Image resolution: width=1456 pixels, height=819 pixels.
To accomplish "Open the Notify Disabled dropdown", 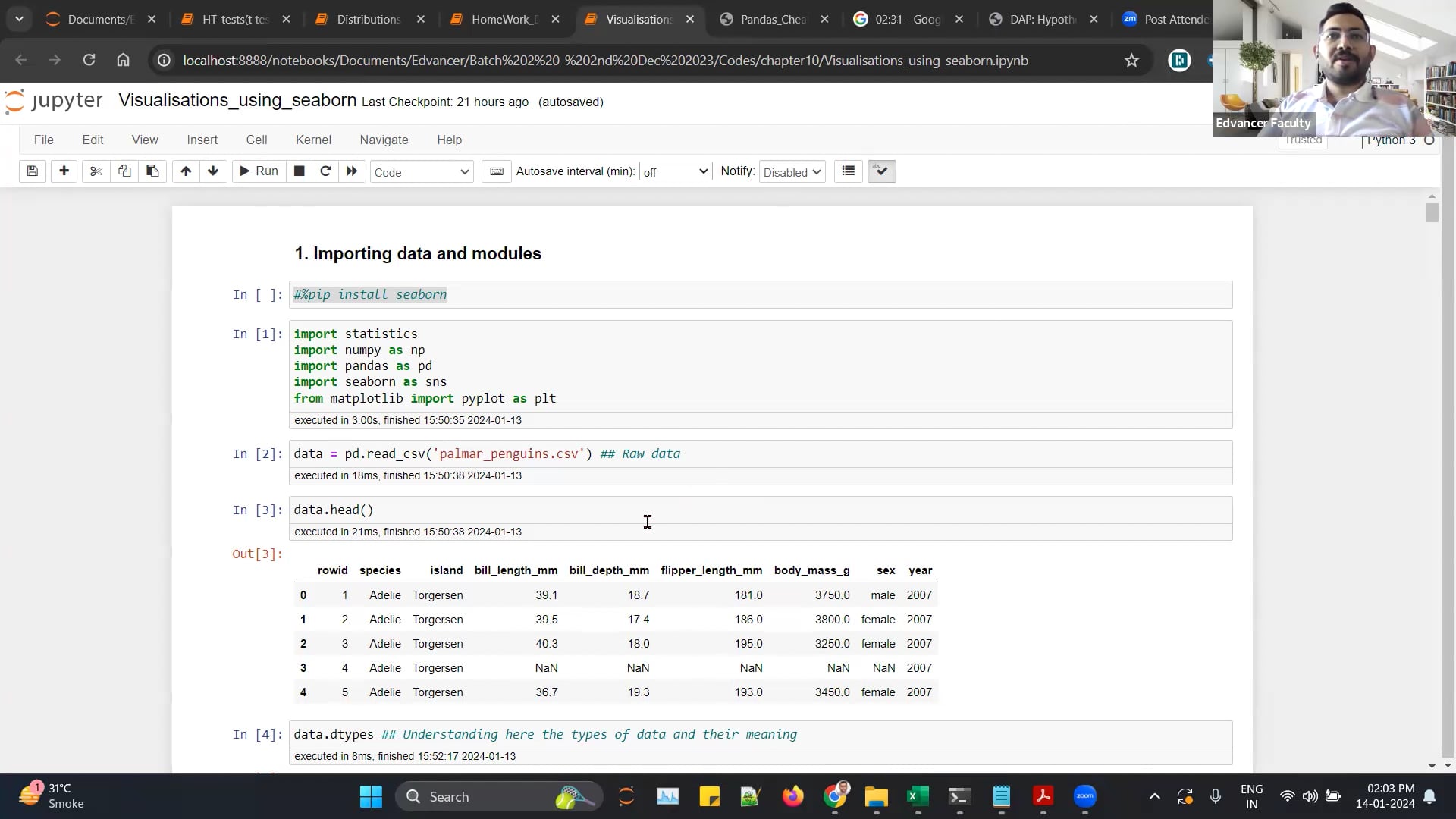I will click(792, 172).
